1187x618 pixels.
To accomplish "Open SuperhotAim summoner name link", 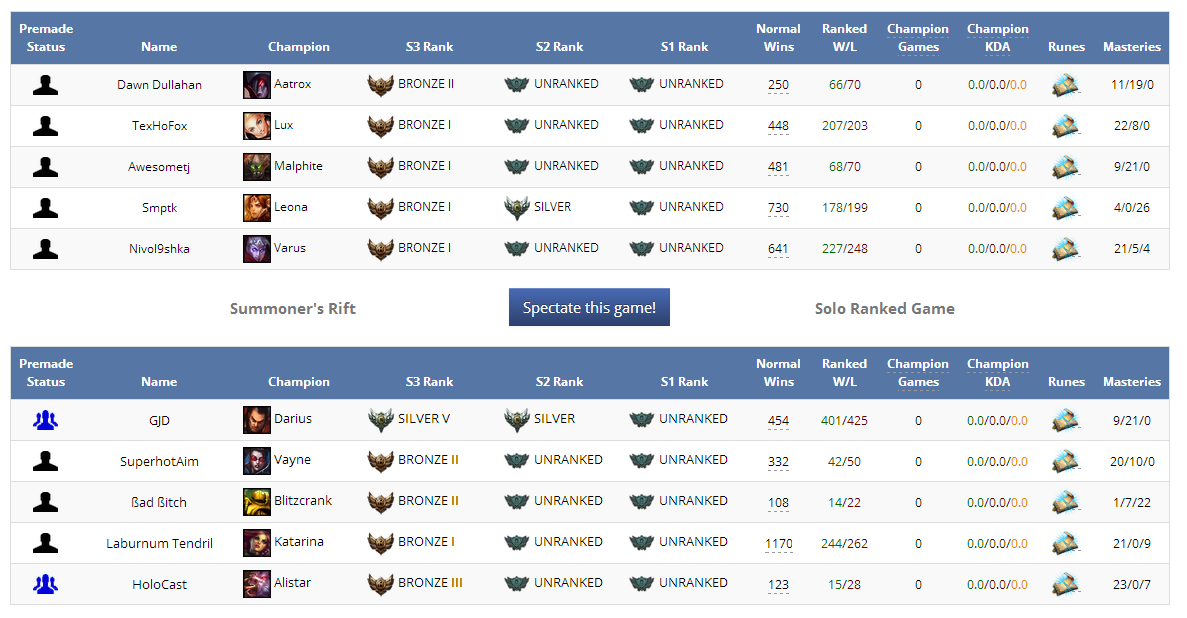I will coord(159,461).
